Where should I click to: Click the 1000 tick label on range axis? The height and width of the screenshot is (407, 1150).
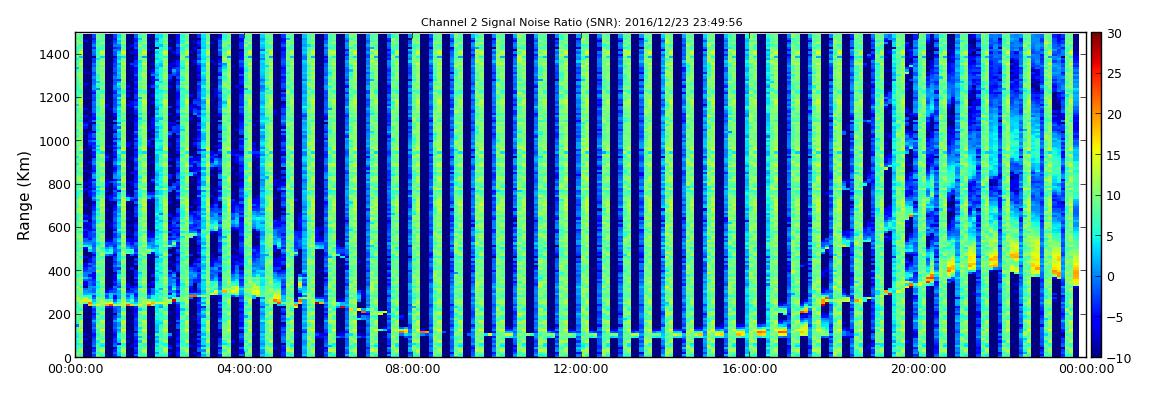click(x=56, y=141)
